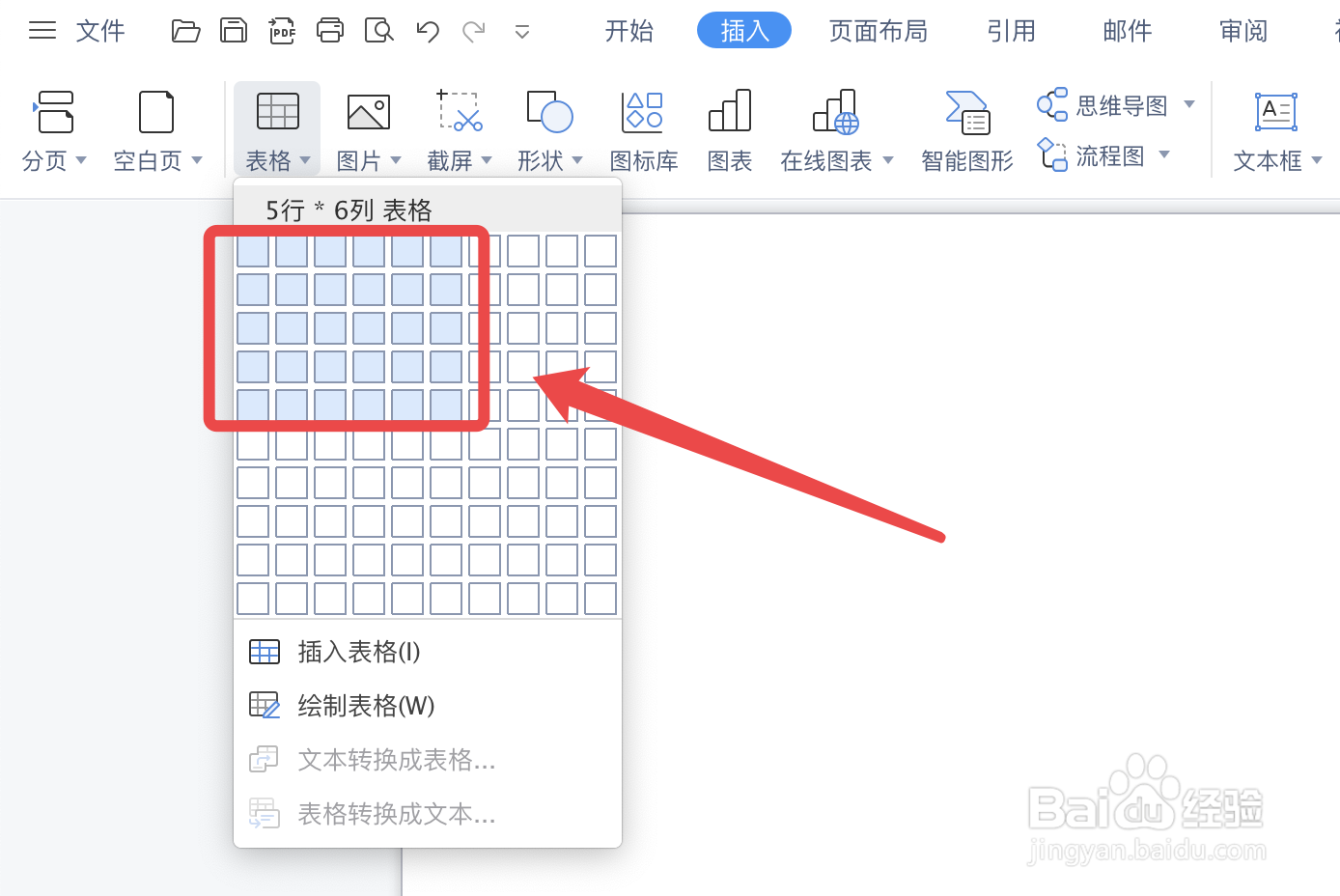Viewport: 1340px width, 896px height.
Task: Click the 图片 picture icon
Action: pos(369,112)
